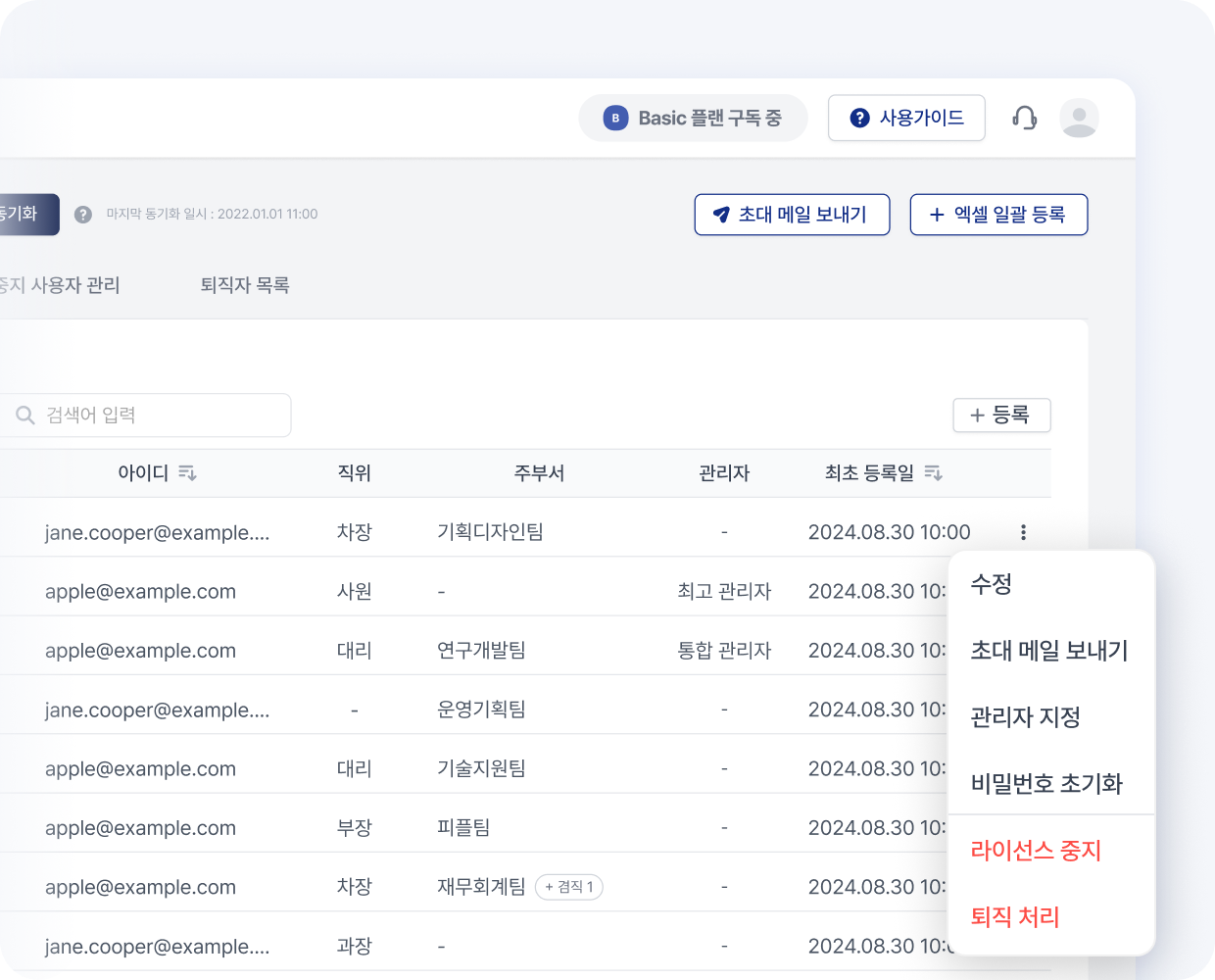Sort by 최초 등록일 column sort icon
This screenshot has height=980, width=1215.
934,473
